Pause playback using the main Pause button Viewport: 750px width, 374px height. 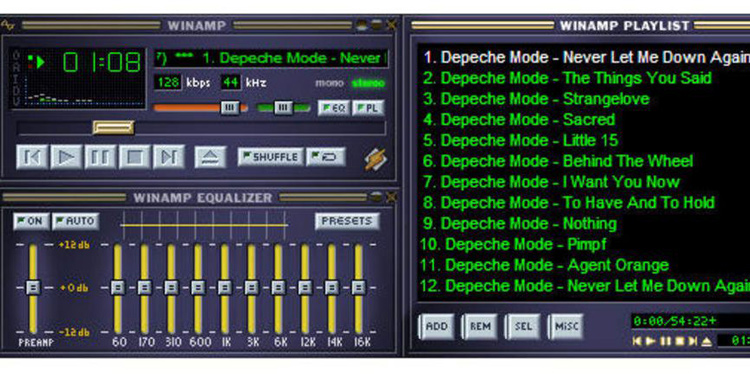100,157
